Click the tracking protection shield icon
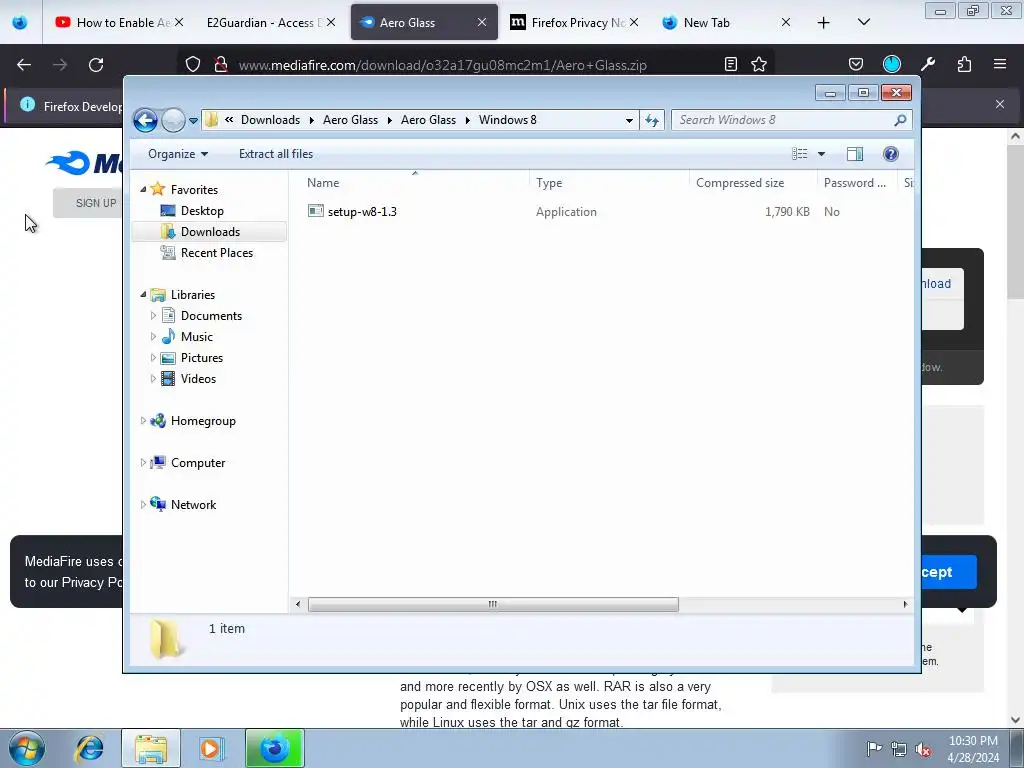 (x=193, y=65)
